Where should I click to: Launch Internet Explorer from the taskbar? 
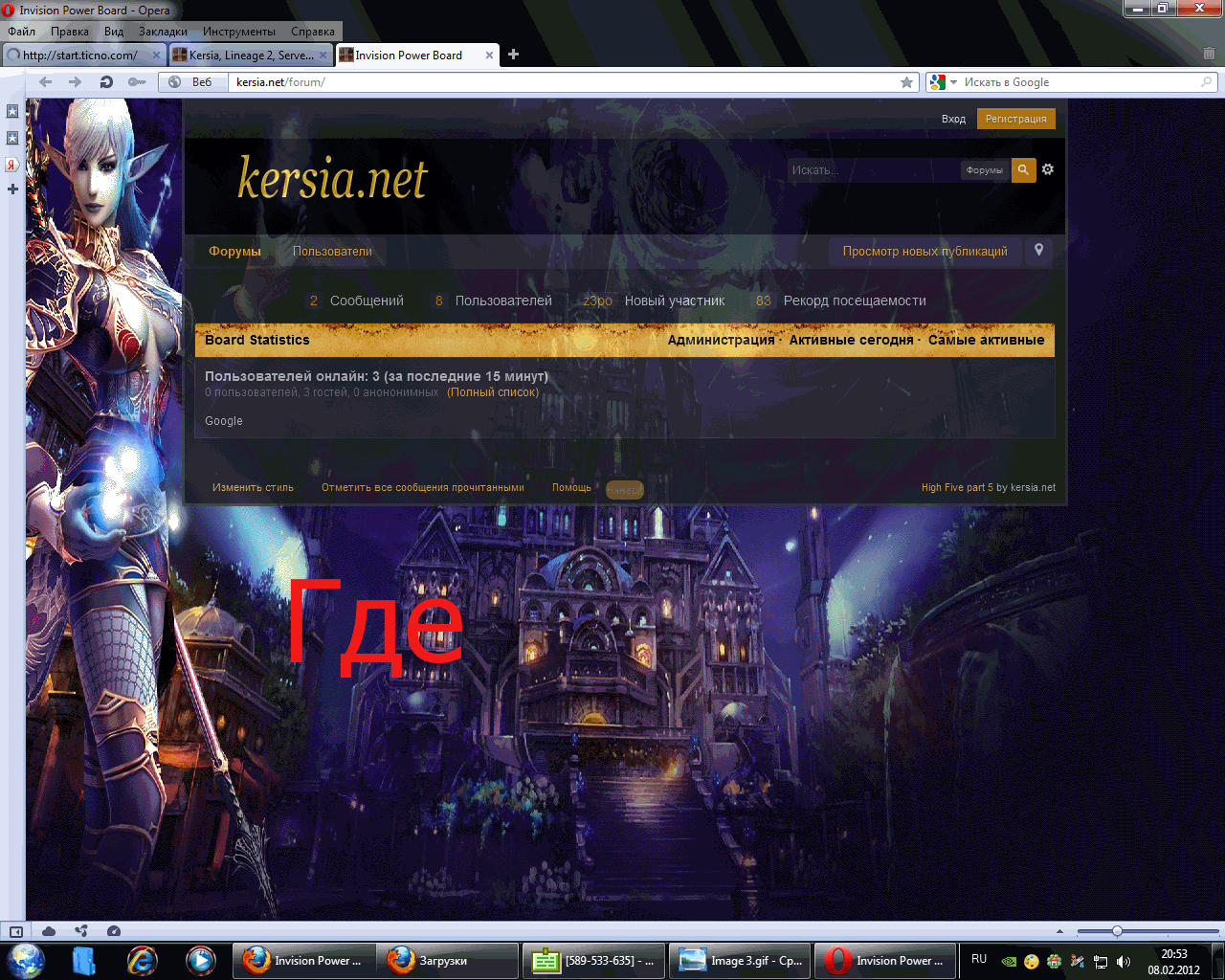point(142,960)
